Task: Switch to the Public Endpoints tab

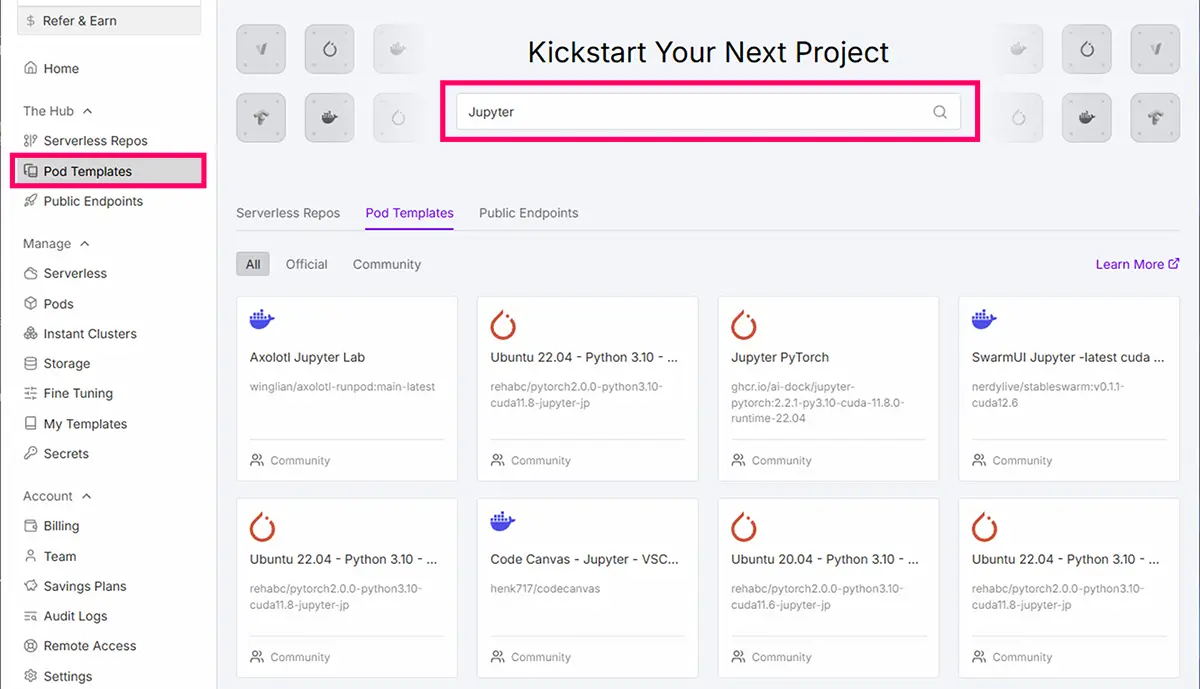Action: tap(528, 213)
